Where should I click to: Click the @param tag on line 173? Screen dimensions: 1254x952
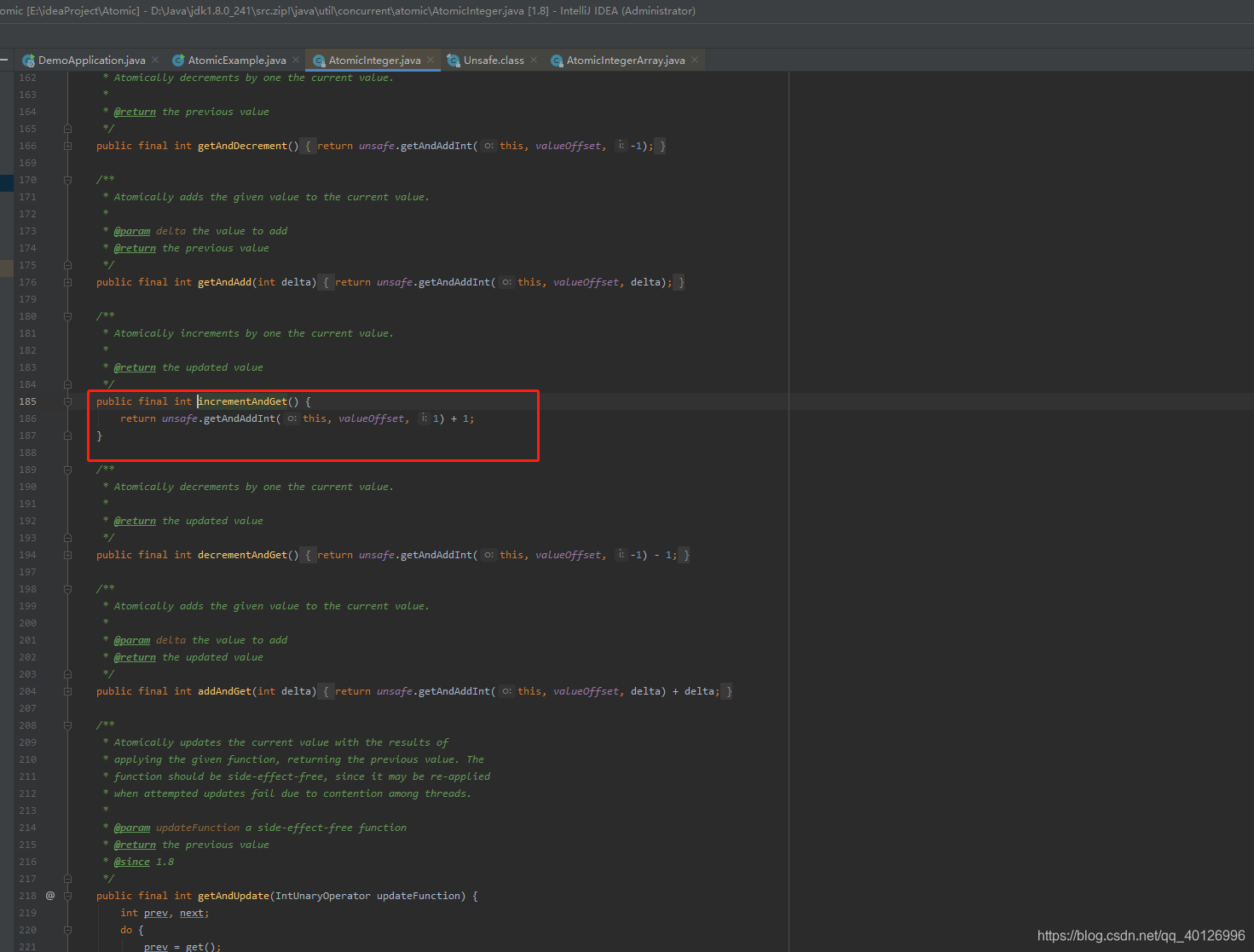(x=132, y=231)
